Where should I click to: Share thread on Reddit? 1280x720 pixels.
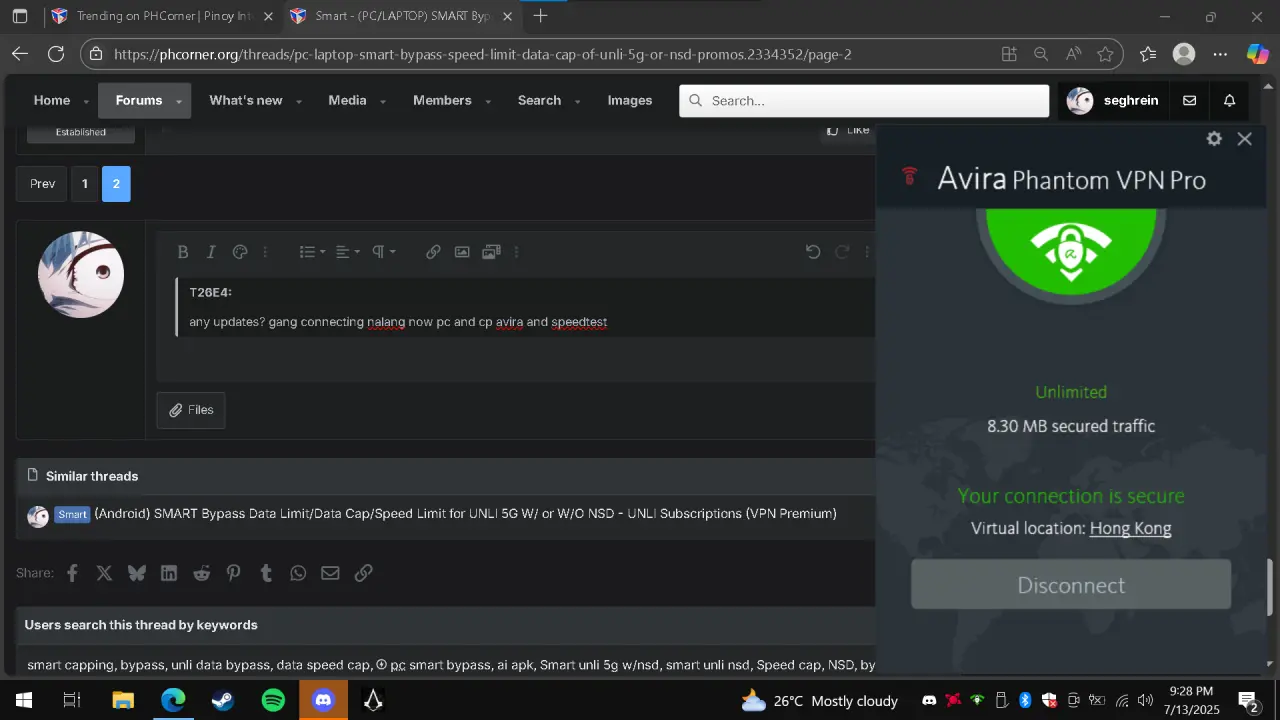point(201,573)
